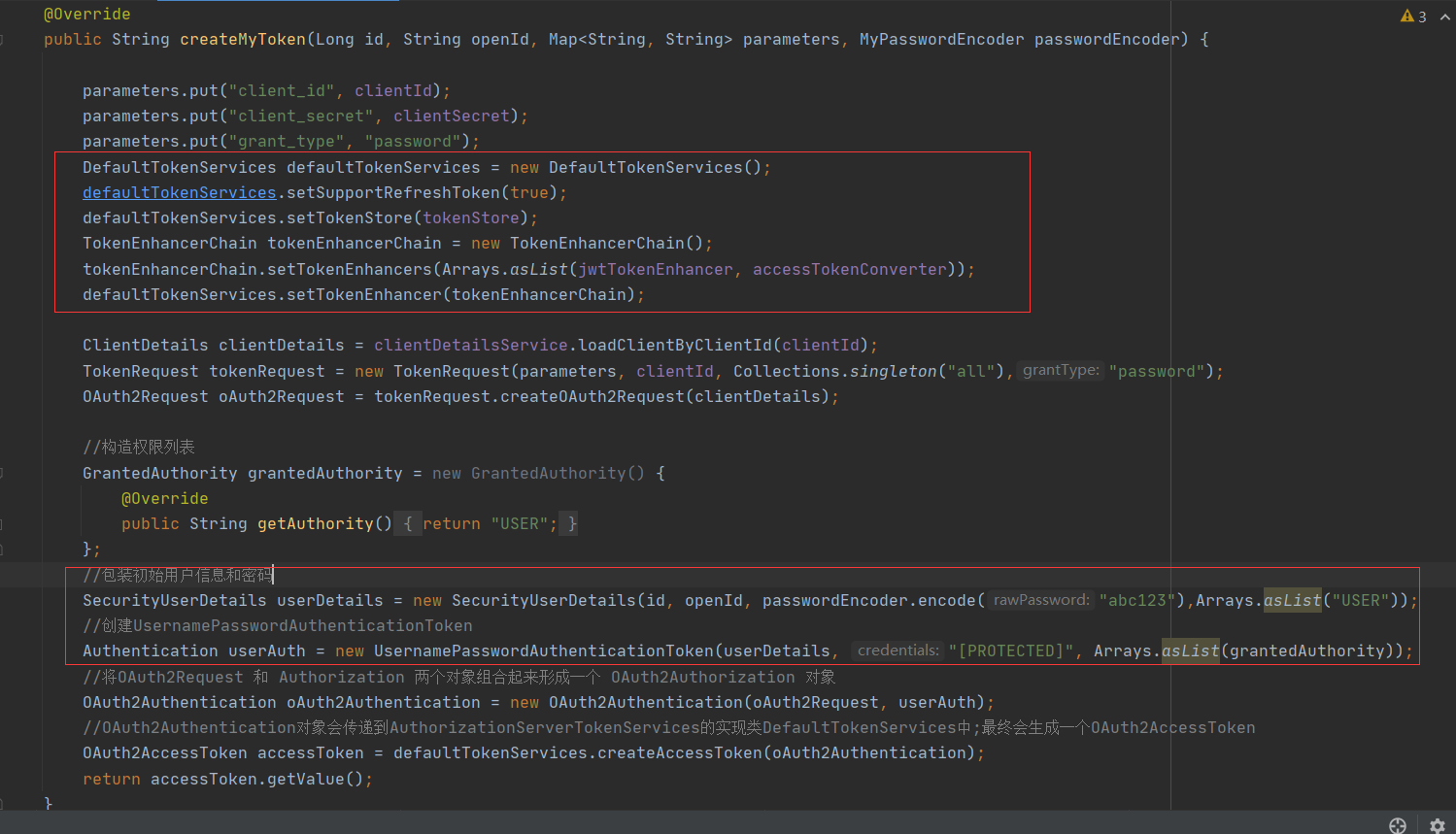Click the comment starting with //将OAuth2Request
This screenshot has height=834, width=1456.
coord(458,677)
